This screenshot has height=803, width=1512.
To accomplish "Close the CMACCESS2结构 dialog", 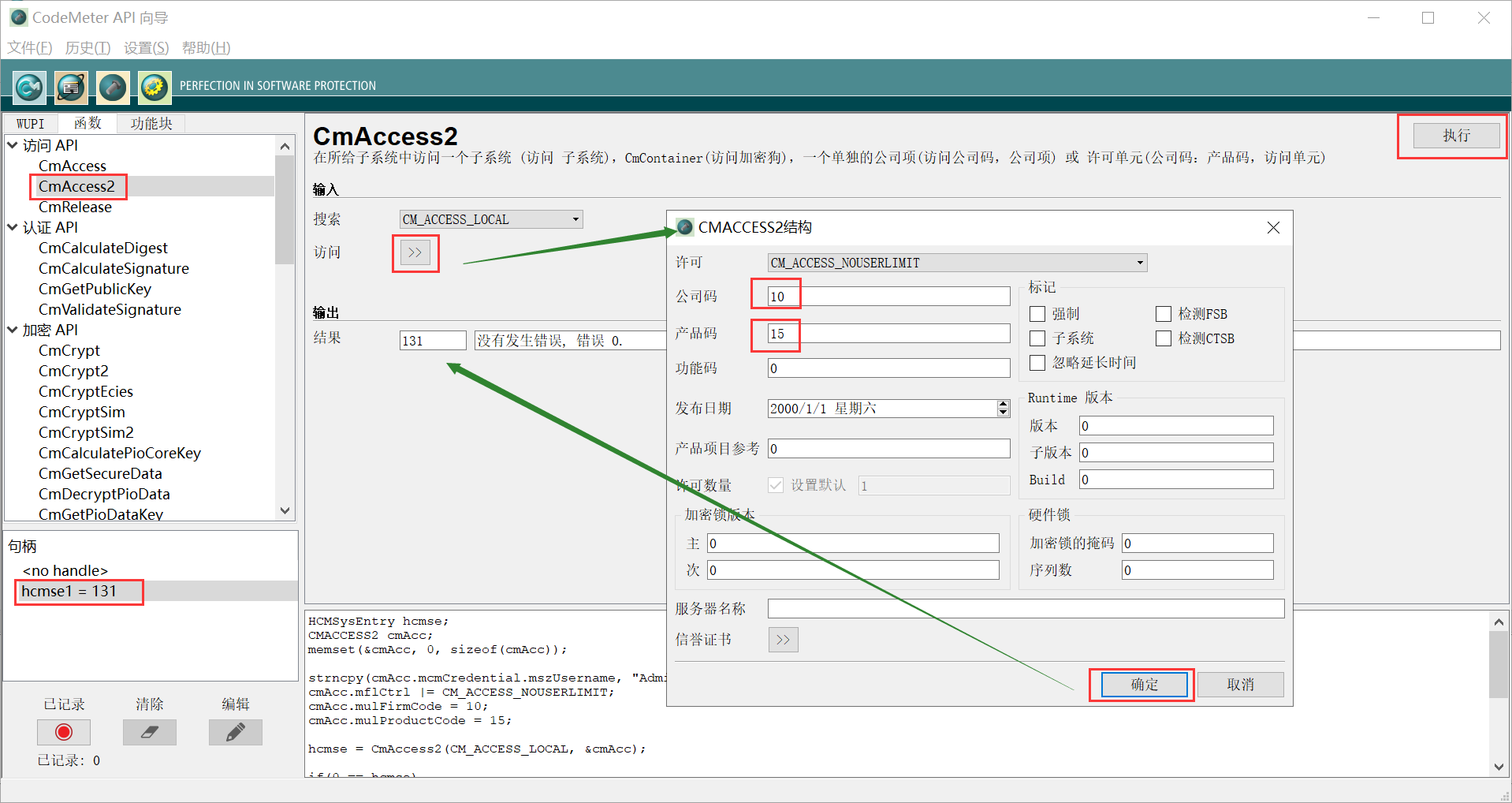I will [x=1272, y=227].
